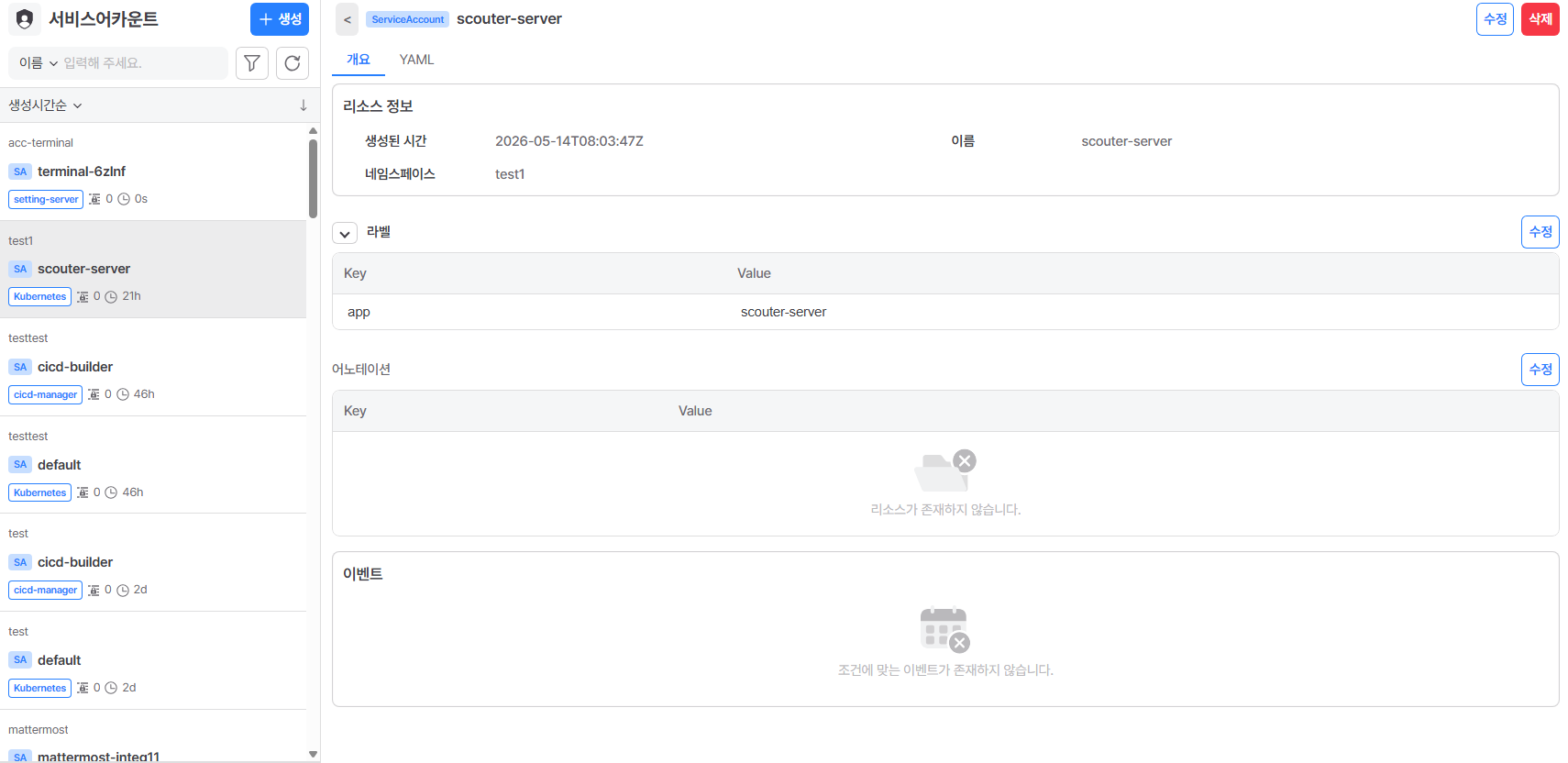Click SA badge of scouter-server

coord(20,269)
